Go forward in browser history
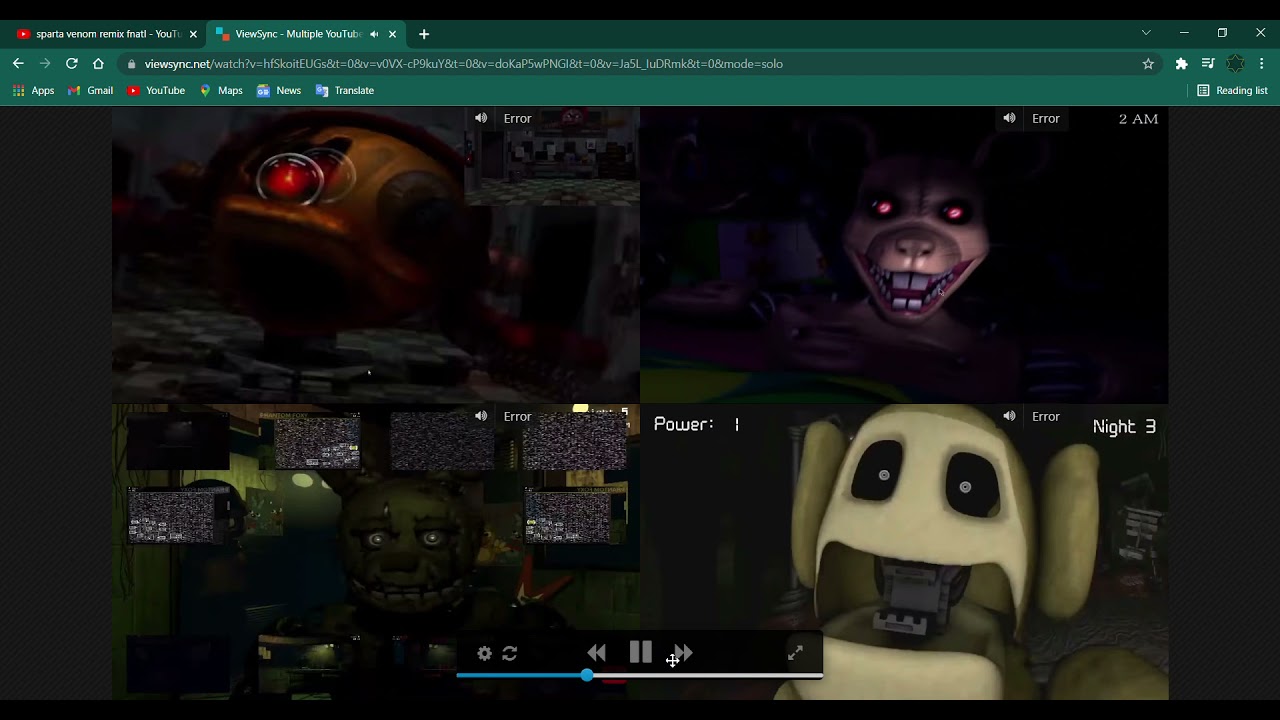 coord(45,63)
